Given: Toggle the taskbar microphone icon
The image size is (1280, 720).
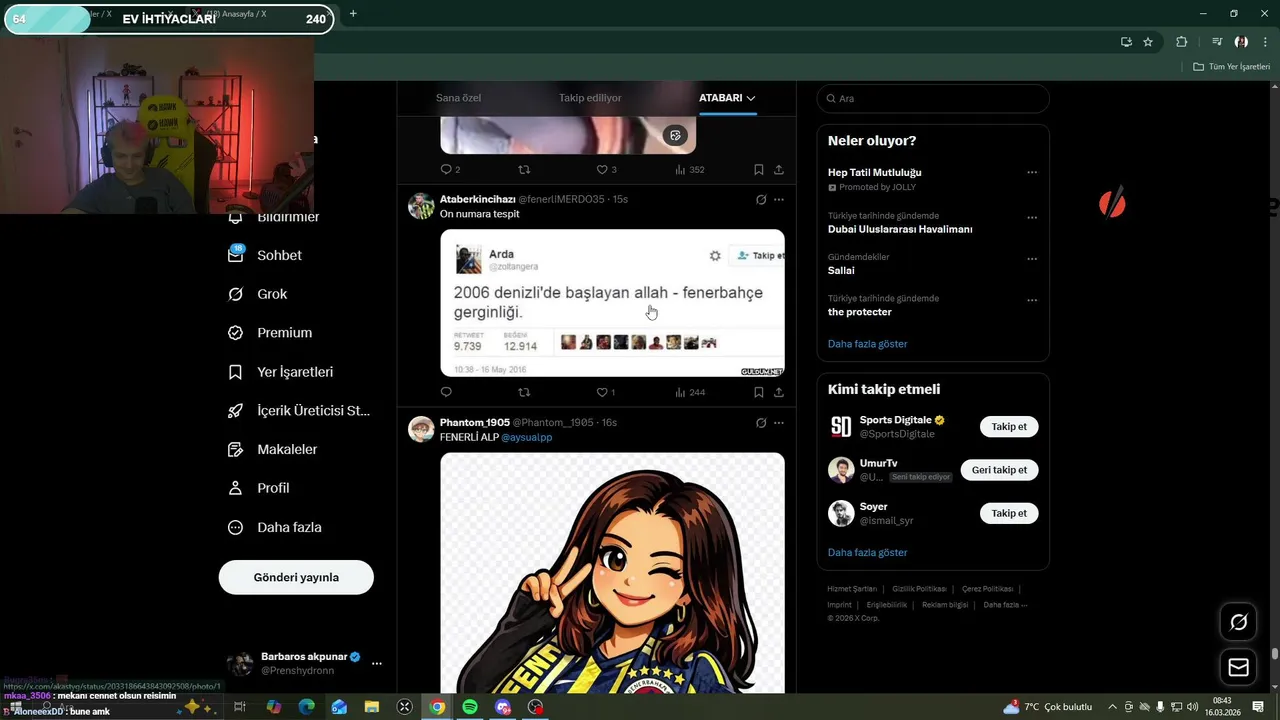Looking at the screenshot, I should (x=1160, y=707).
